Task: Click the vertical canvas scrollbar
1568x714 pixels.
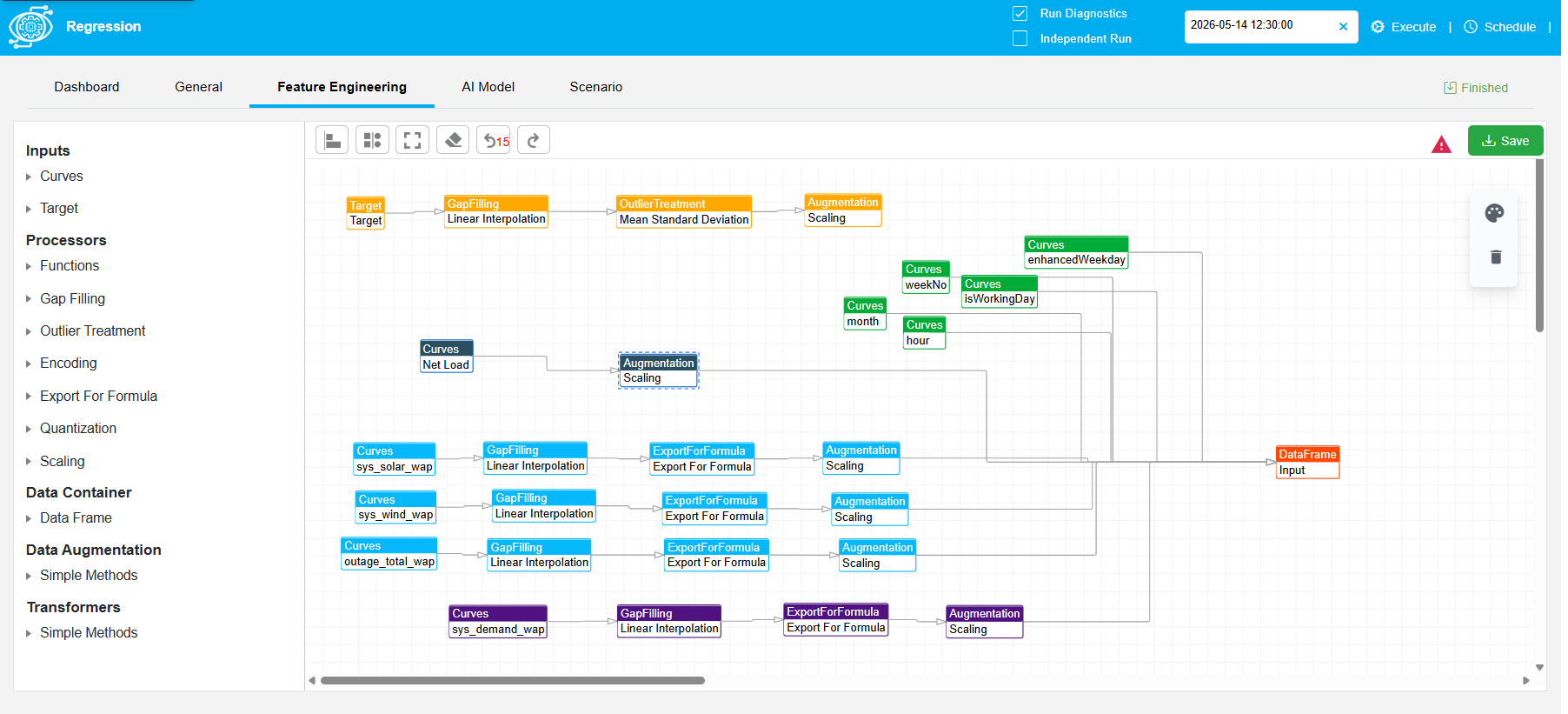Action: point(1539,245)
